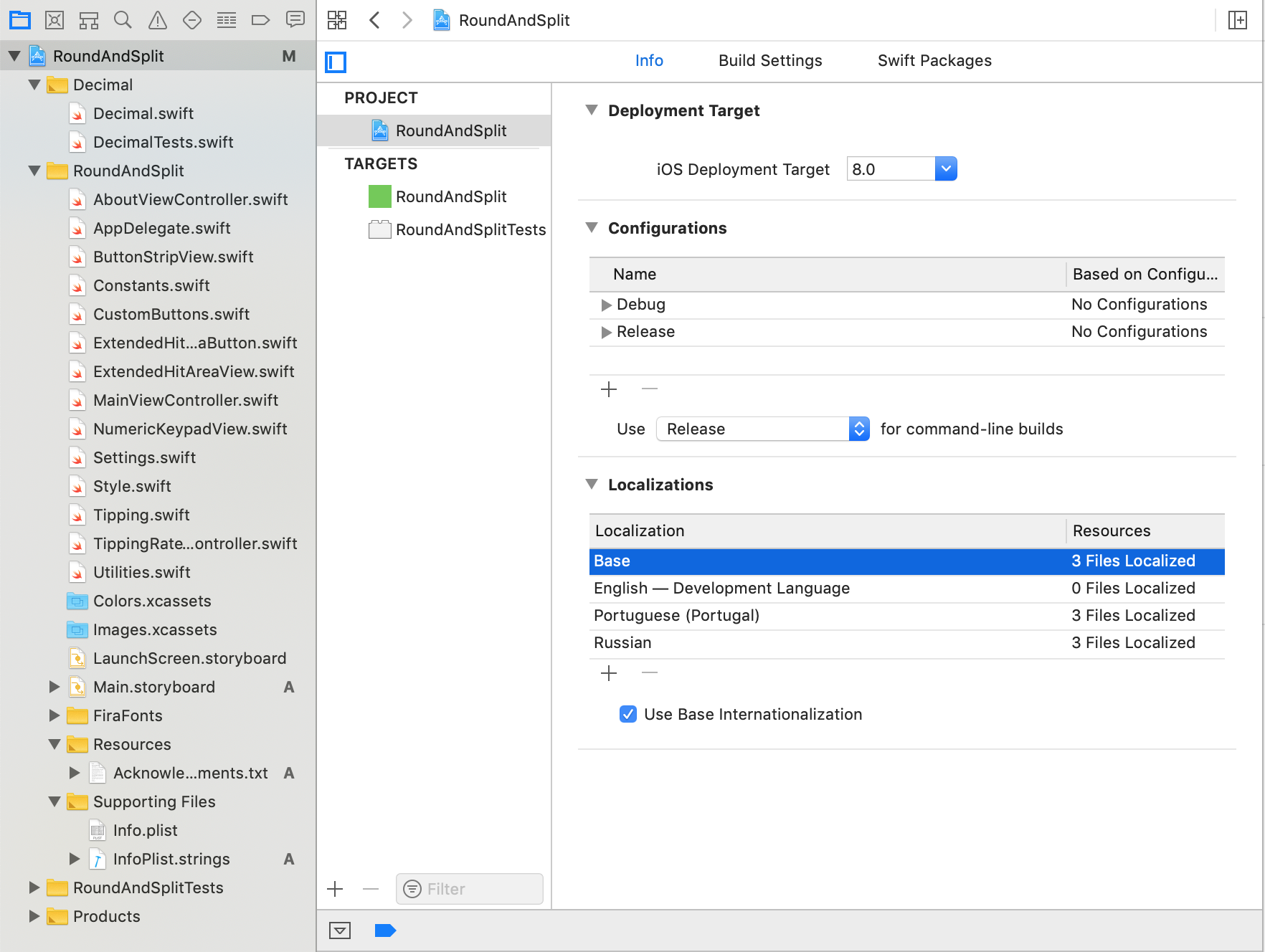Open the command-line builds configuration popup
The width and height of the screenshot is (1265, 952).
(x=763, y=429)
